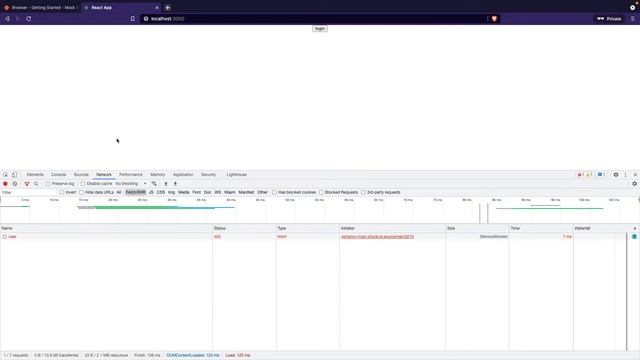Select the CSS request type filter
This screenshot has height=360, width=640.
point(161,192)
